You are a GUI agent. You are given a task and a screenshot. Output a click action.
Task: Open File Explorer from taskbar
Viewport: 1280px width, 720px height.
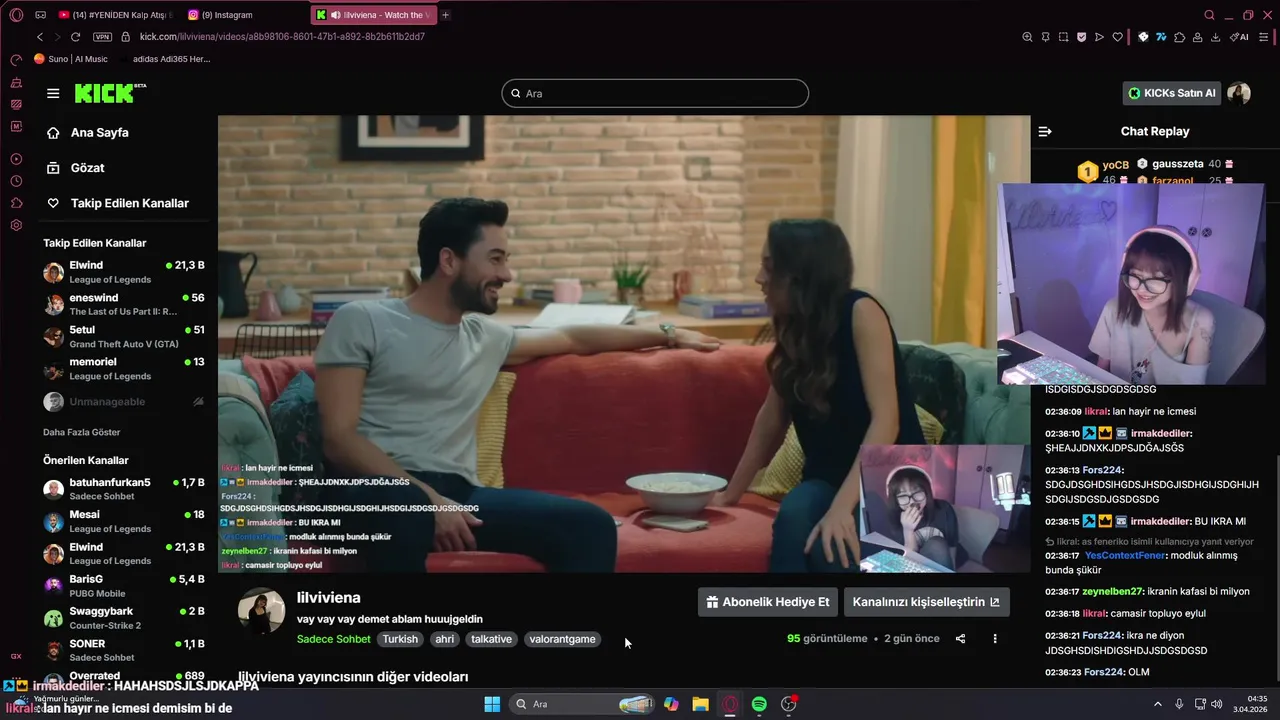click(x=700, y=704)
